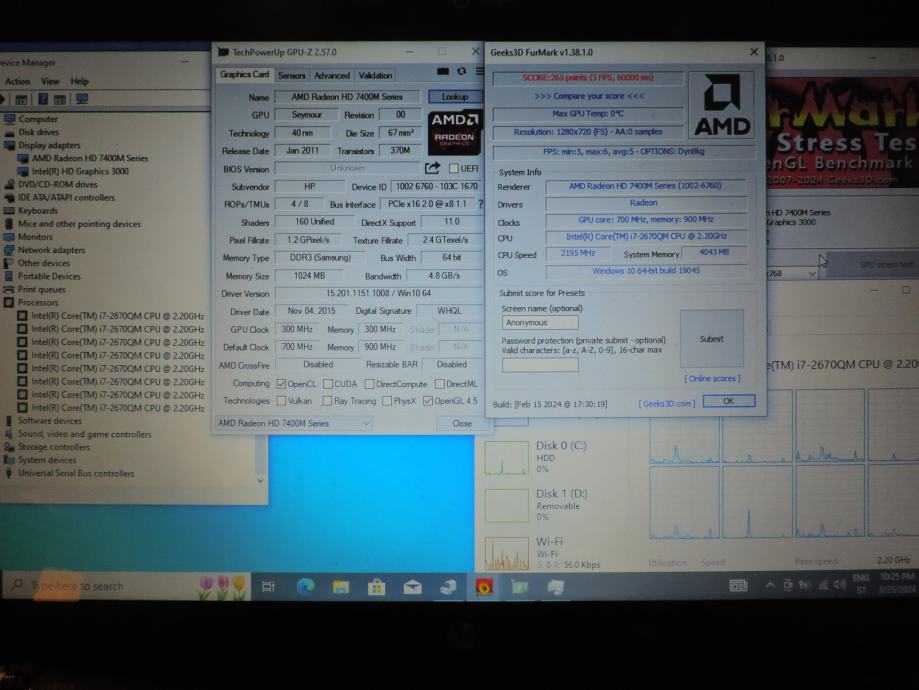Toggle the CUDA checkbox
The height and width of the screenshot is (690, 919).
pyautogui.click(x=328, y=384)
